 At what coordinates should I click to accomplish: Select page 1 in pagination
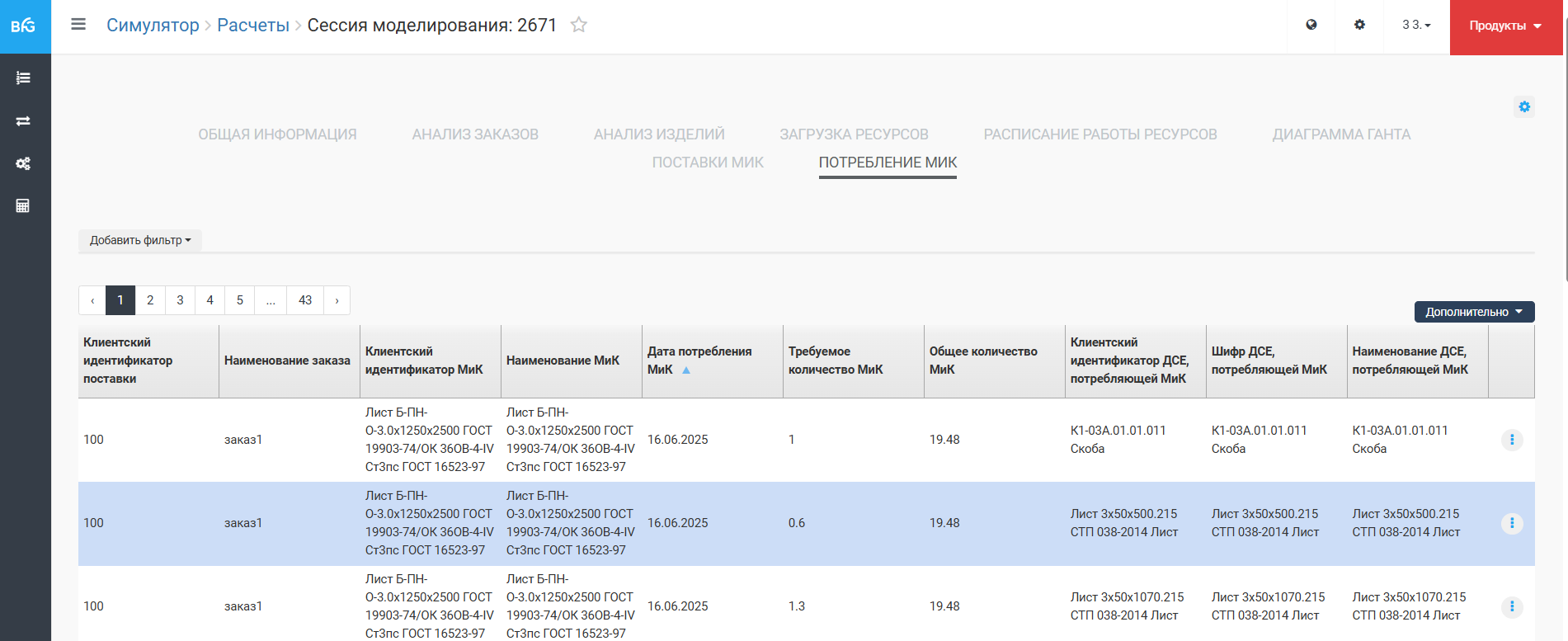point(120,300)
